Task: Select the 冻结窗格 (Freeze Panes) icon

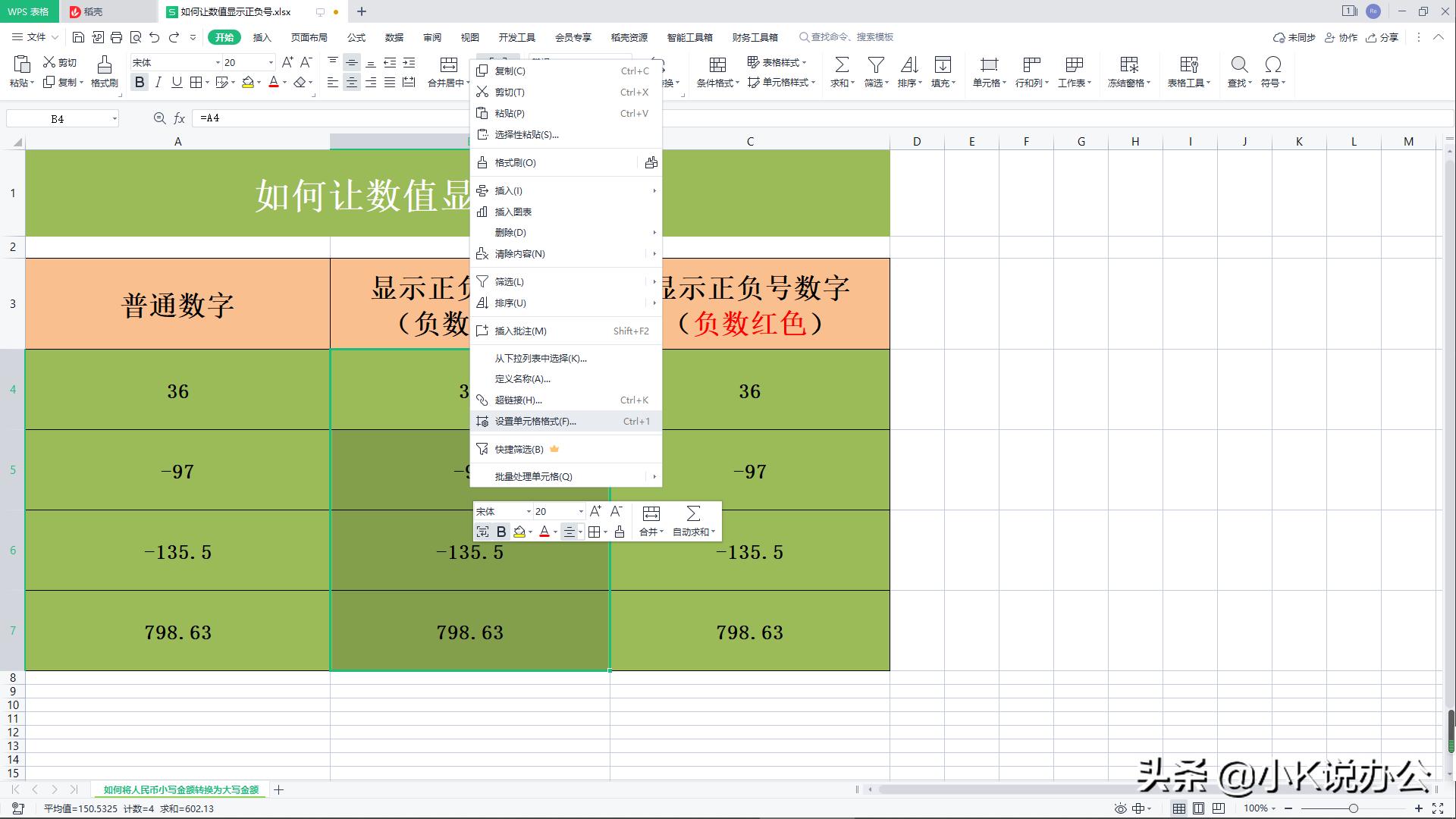Action: click(1128, 72)
